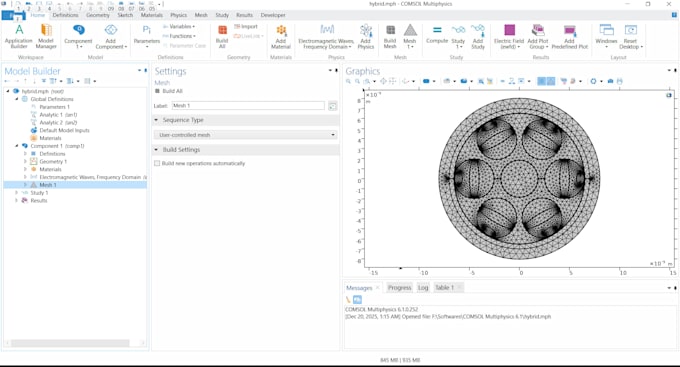This screenshot has height=367, width=680.
Task: Click the Add Component icon
Action: [x=111, y=30]
